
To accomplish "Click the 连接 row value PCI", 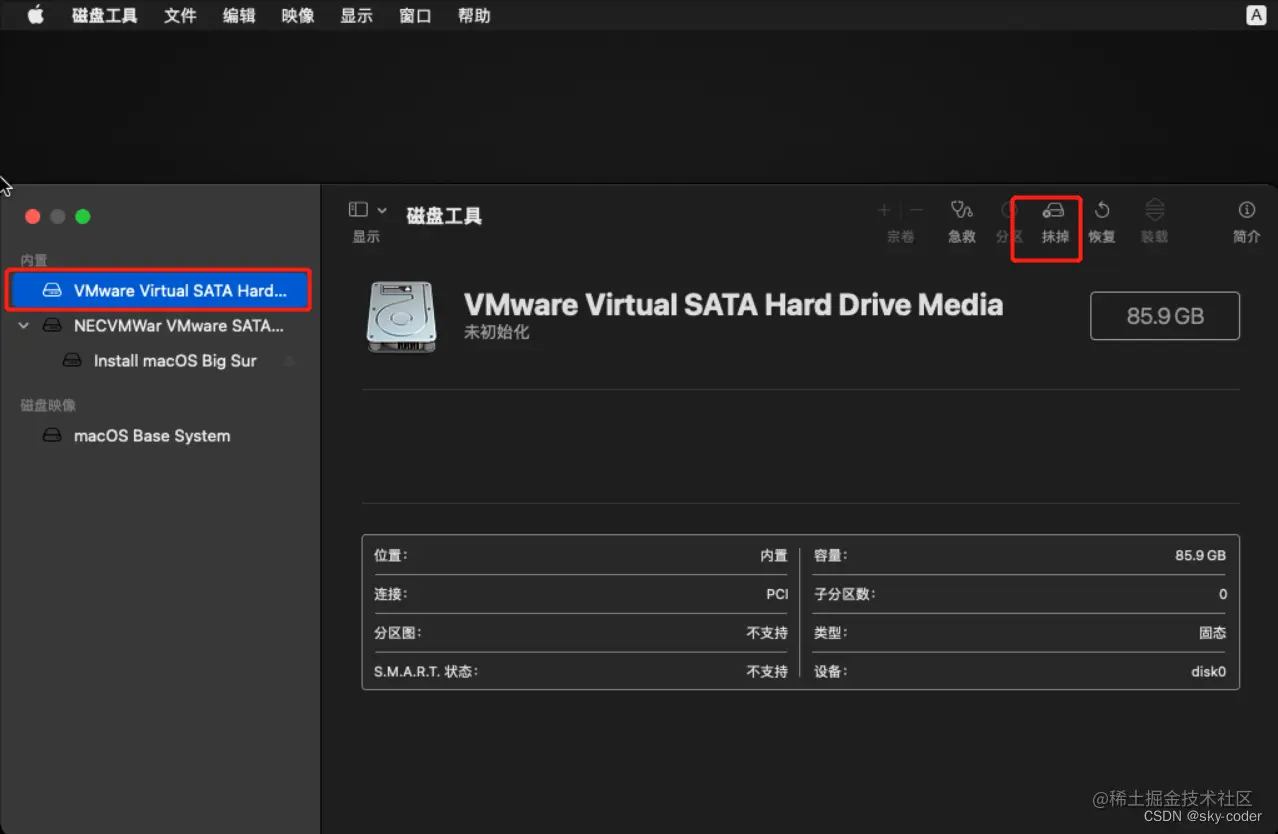I will pyautogui.click(x=777, y=594).
